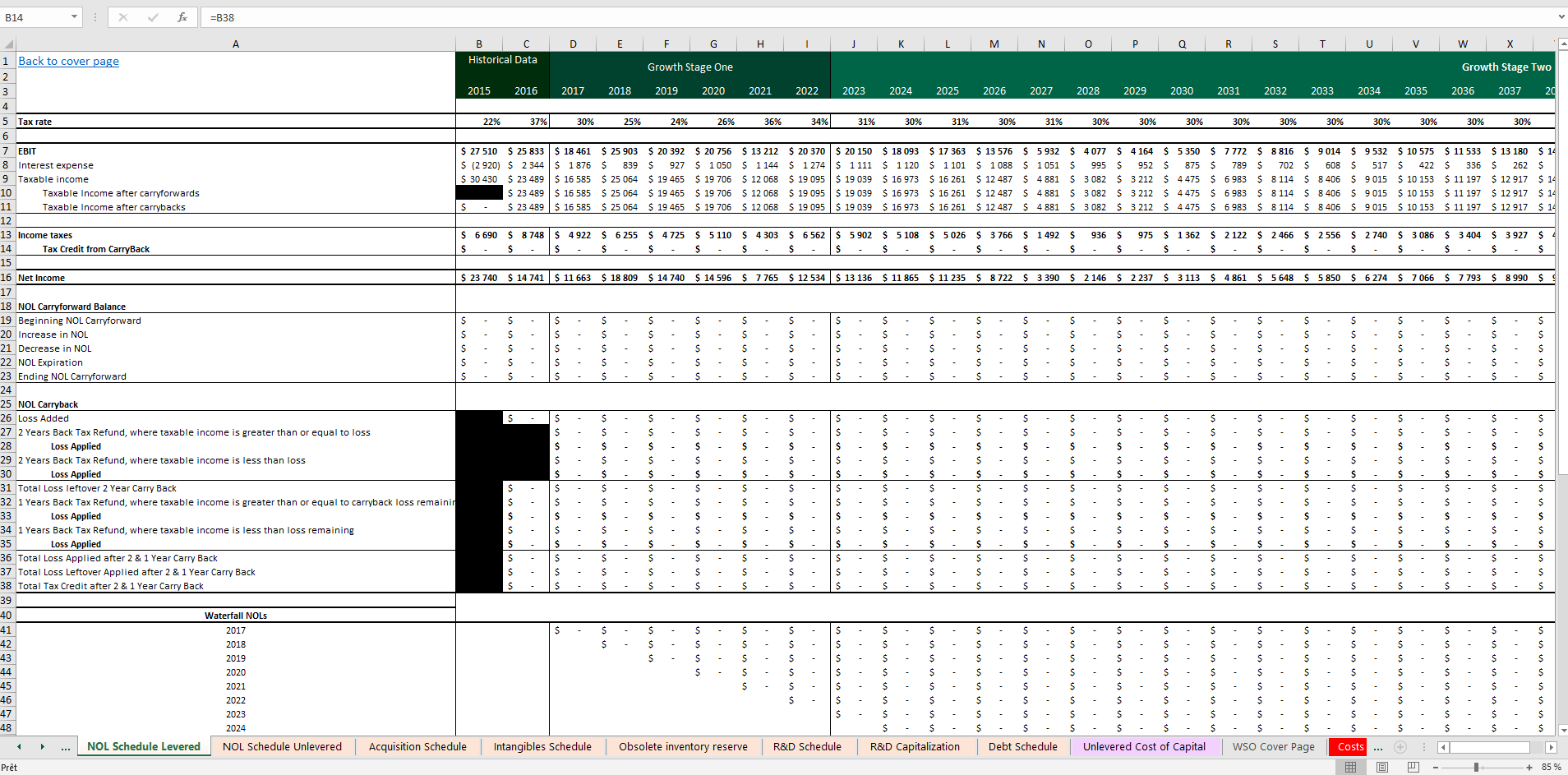Click the 85 % zoom level
1568x775 pixels.
click(1551, 767)
